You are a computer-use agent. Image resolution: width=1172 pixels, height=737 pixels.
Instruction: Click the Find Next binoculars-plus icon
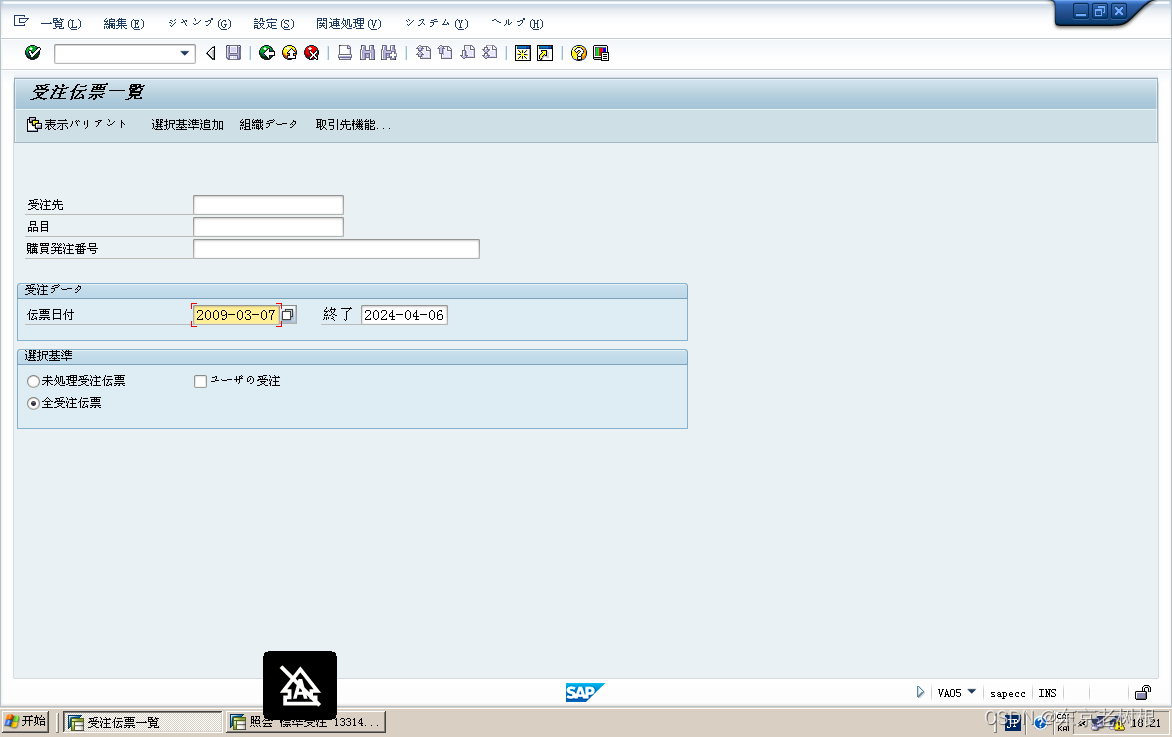click(389, 53)
